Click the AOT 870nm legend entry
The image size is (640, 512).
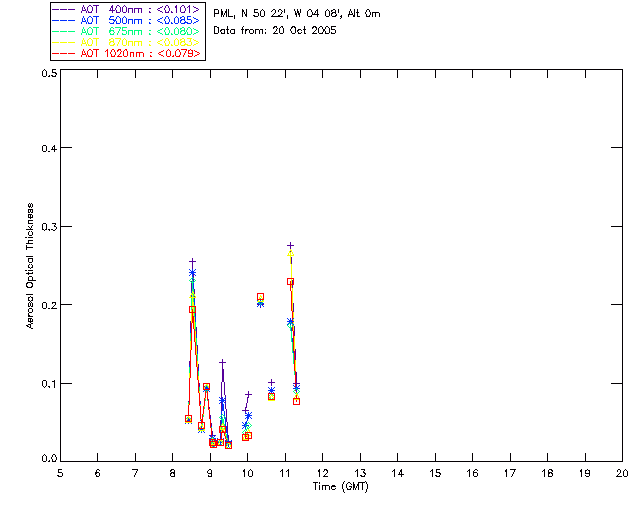point(127,42)
